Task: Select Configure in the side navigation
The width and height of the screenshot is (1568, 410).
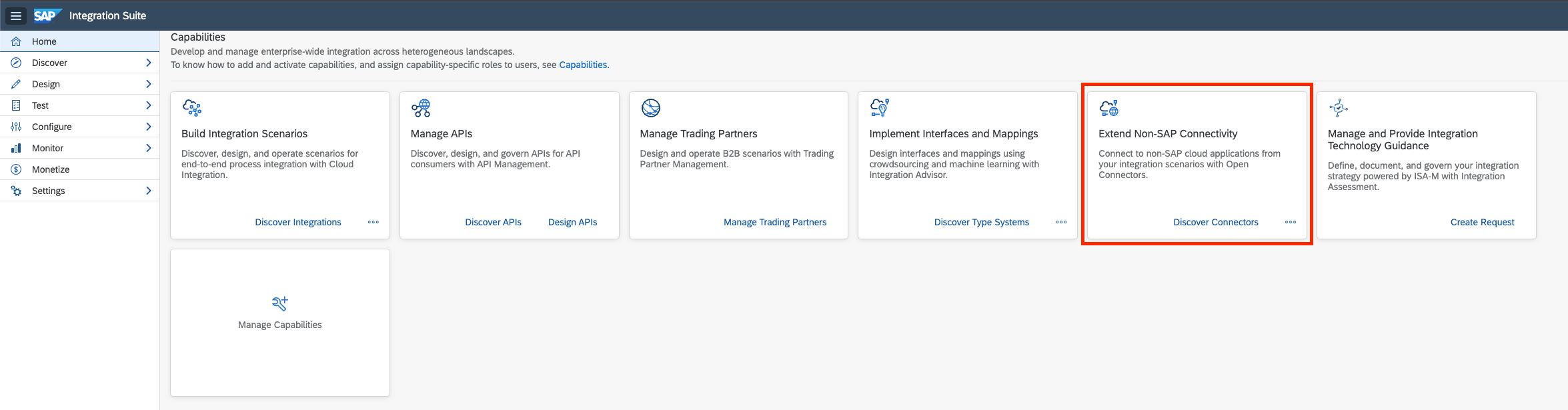Action: click(x=79, y=127)
